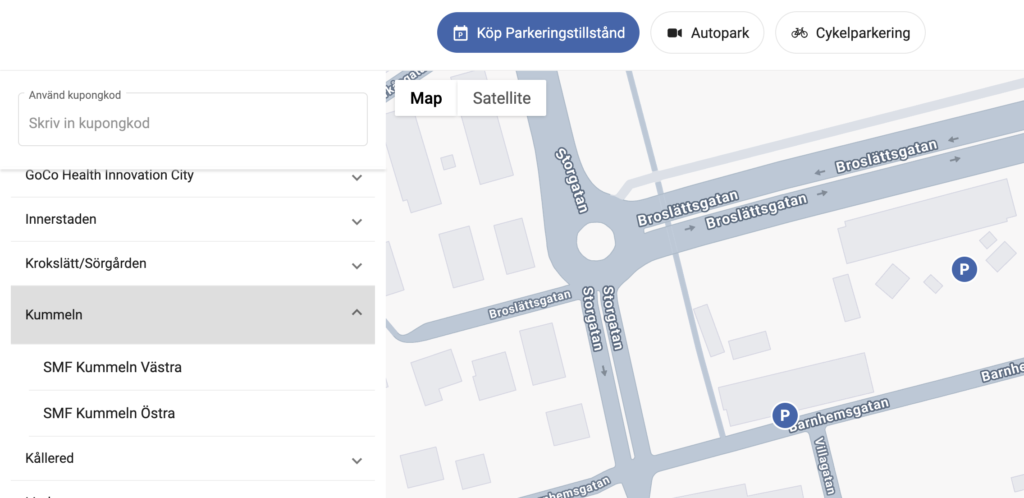Expand the Innerstaden area list
The image size is (1024, 498).
[357, 221]
